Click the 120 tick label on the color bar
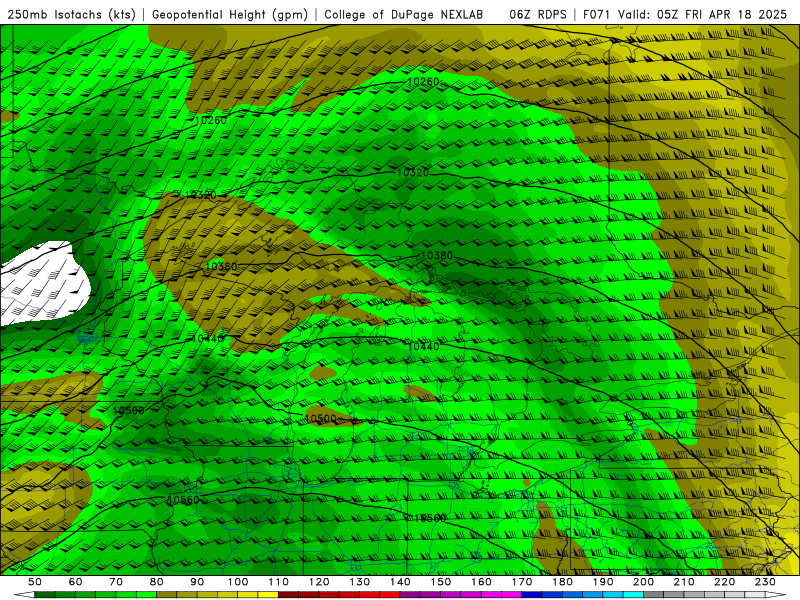The image size is (800, 600). pyautogui.click(x=319, y=582)
